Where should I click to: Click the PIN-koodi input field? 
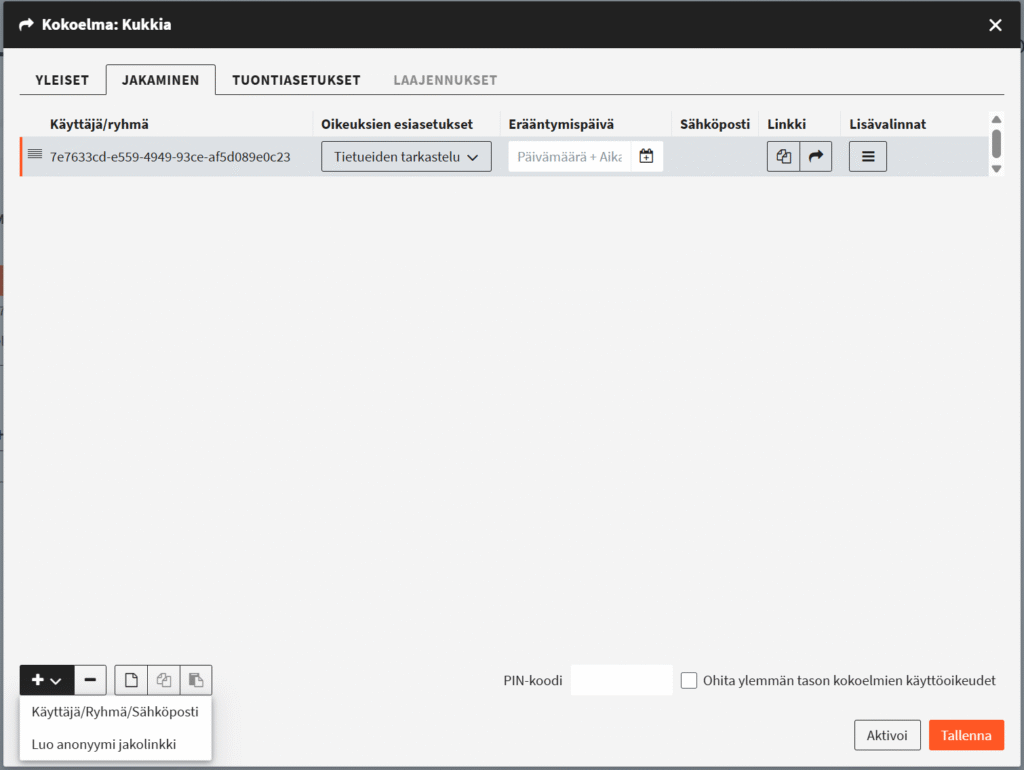pos(621,680)
